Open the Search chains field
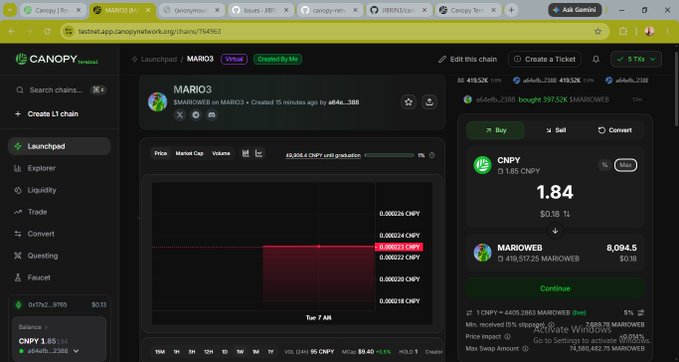679x362 pixels. click(61, 90)
